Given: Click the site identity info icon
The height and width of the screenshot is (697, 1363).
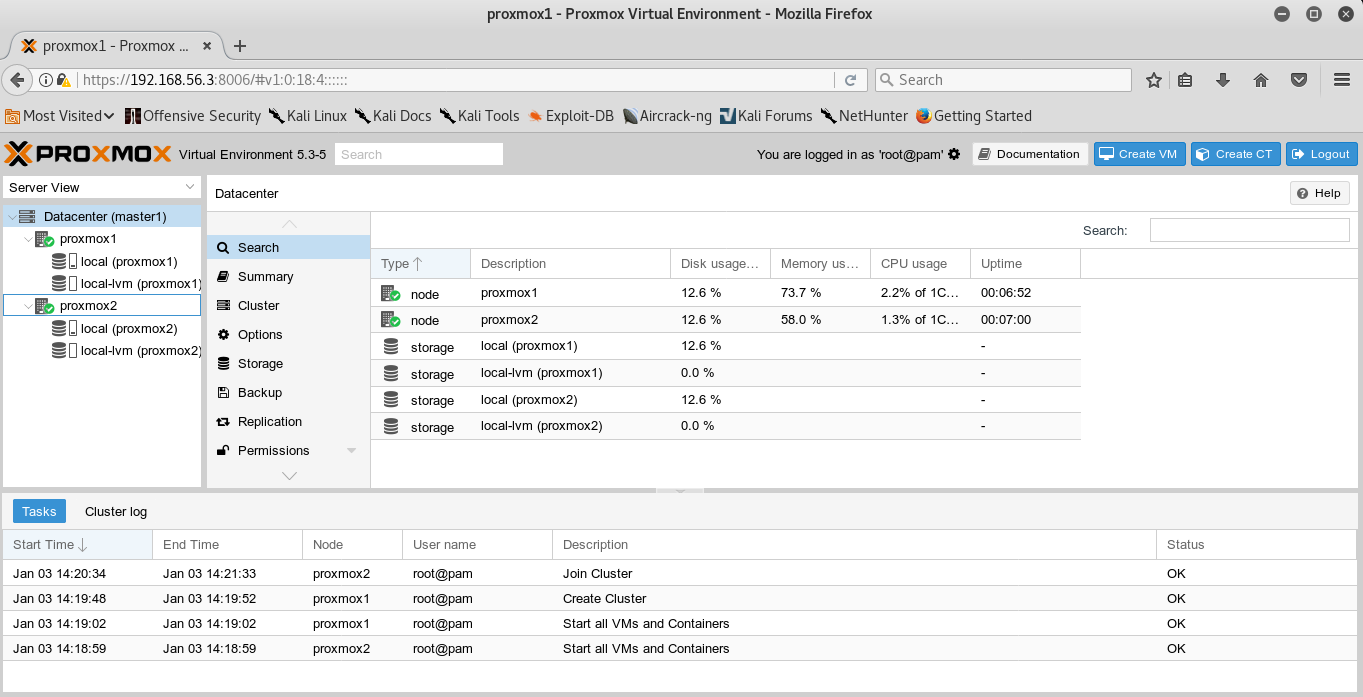Looking at the screenshot, I should [46, 80].
